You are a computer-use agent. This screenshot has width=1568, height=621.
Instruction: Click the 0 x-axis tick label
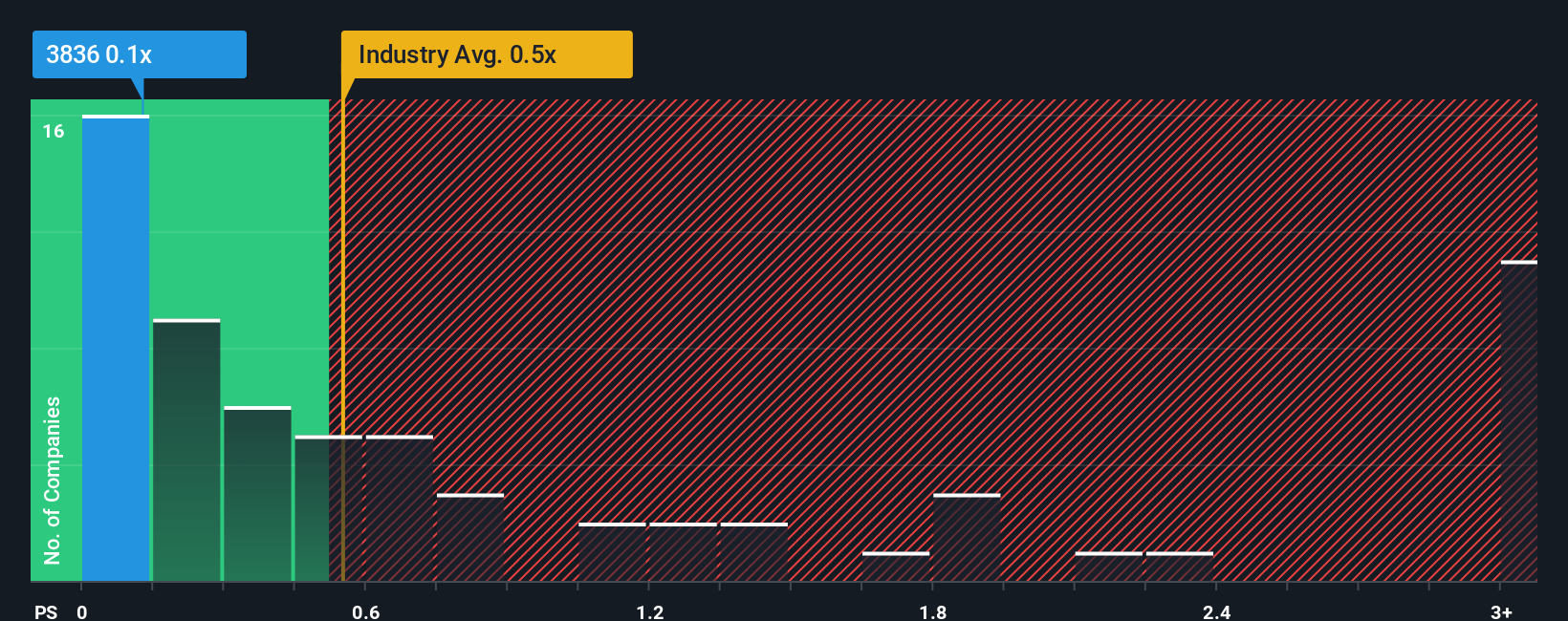coord(82,611)
